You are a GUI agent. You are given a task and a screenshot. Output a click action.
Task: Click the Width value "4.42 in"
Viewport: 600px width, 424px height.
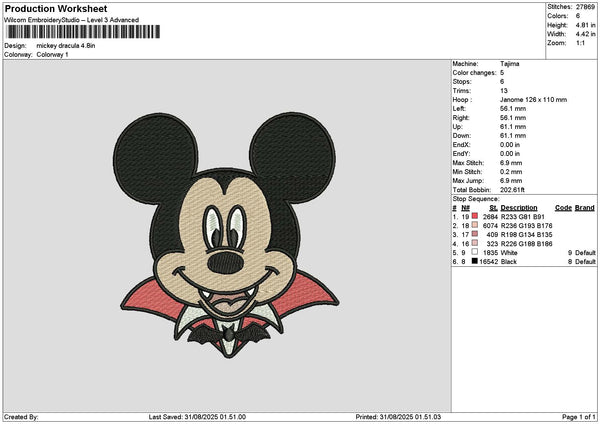(585, 34)
